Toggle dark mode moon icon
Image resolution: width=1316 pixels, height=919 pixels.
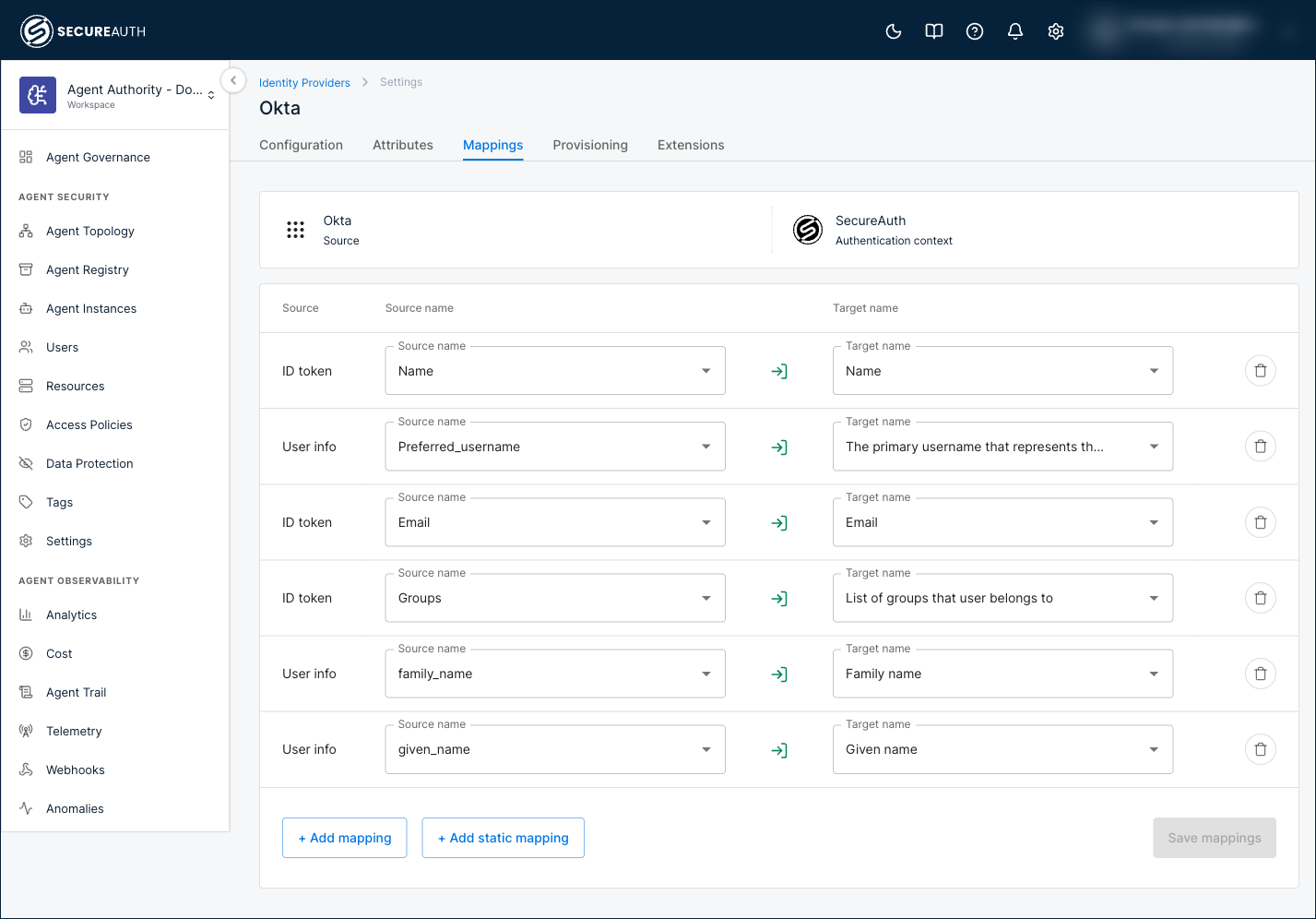click(x=893, y=31)
